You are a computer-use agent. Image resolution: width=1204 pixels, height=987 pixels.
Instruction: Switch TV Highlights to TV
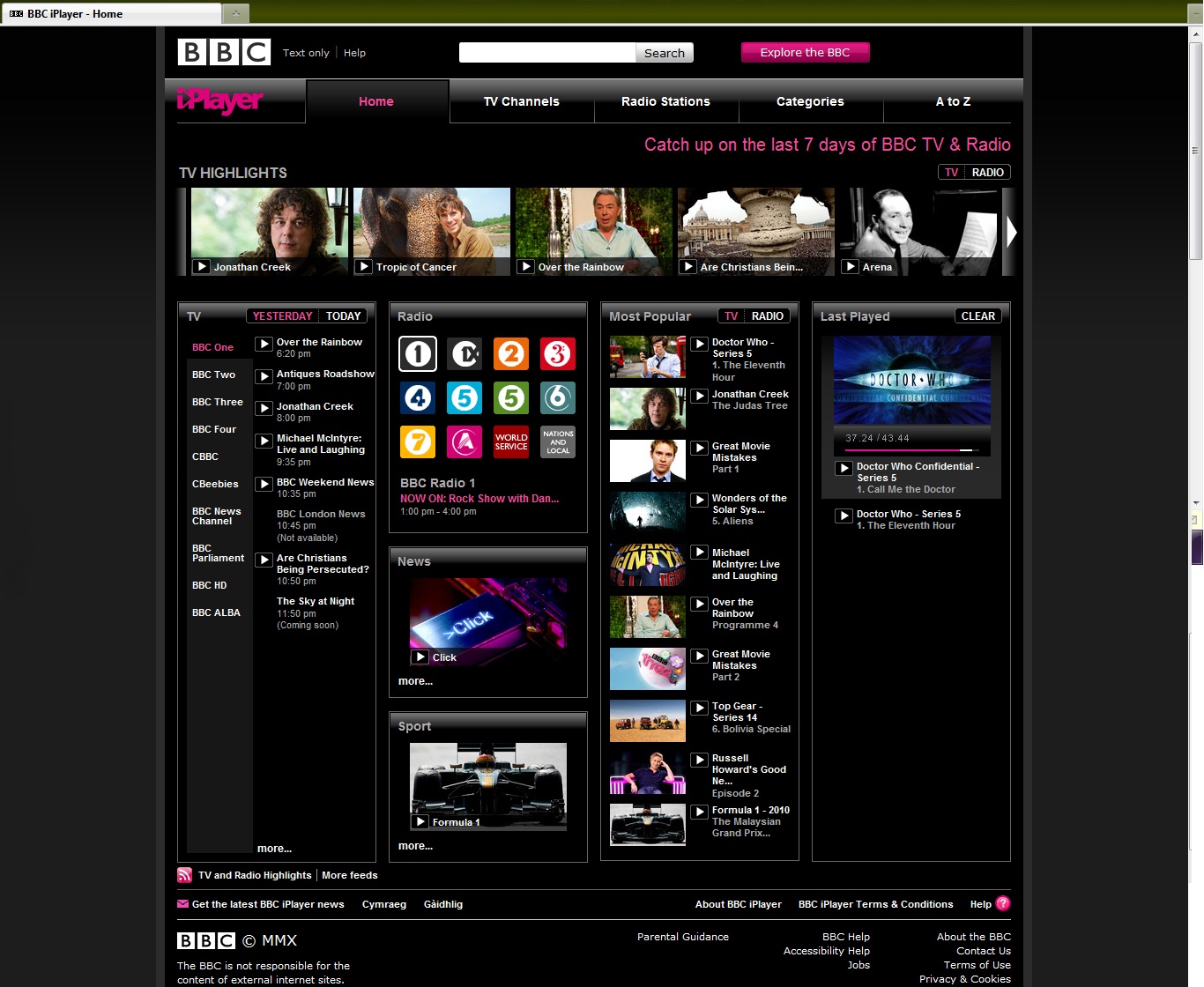pyautogui.click(x=951, y=173)
